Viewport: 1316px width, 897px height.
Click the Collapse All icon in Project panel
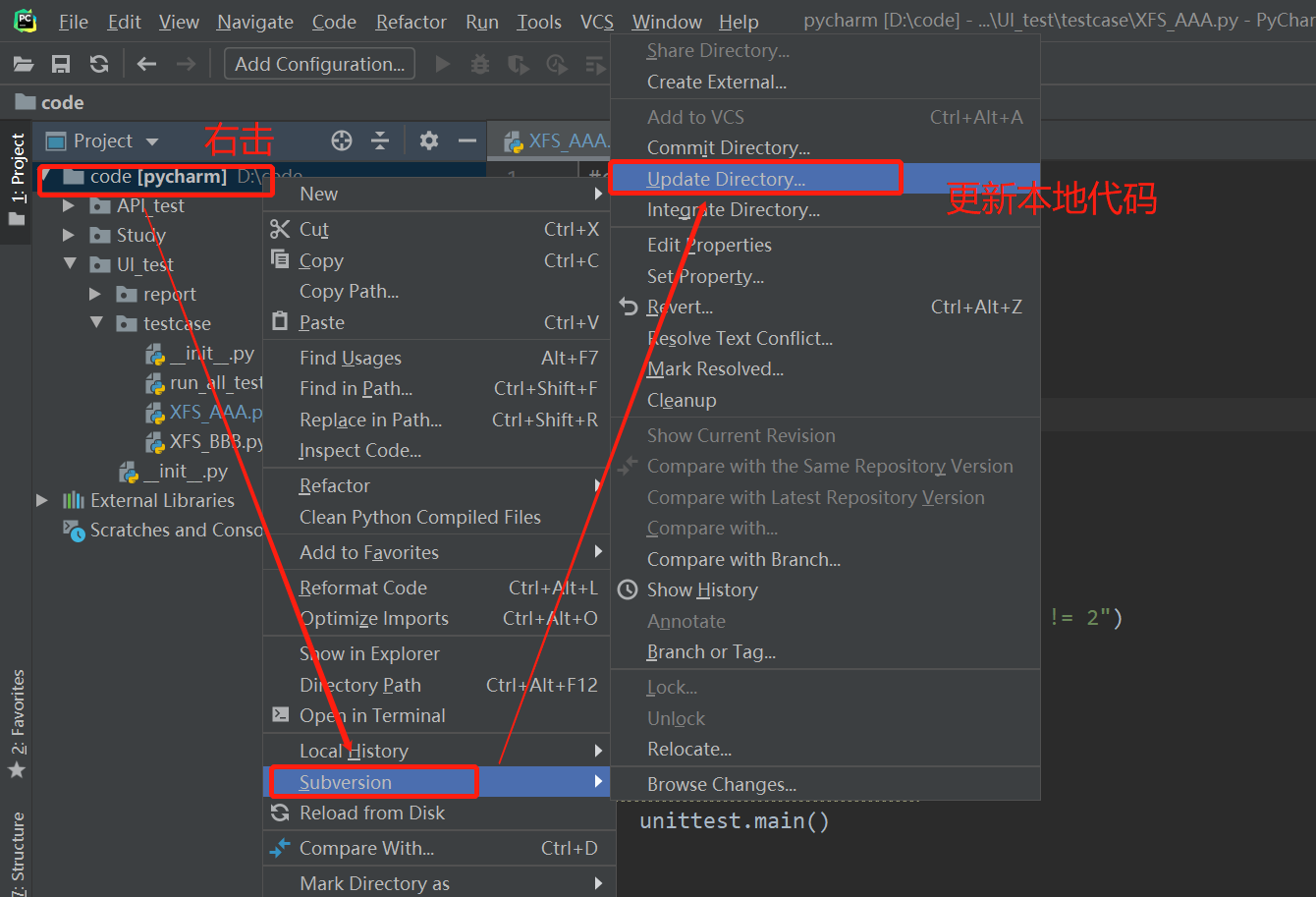pos(380,140)
